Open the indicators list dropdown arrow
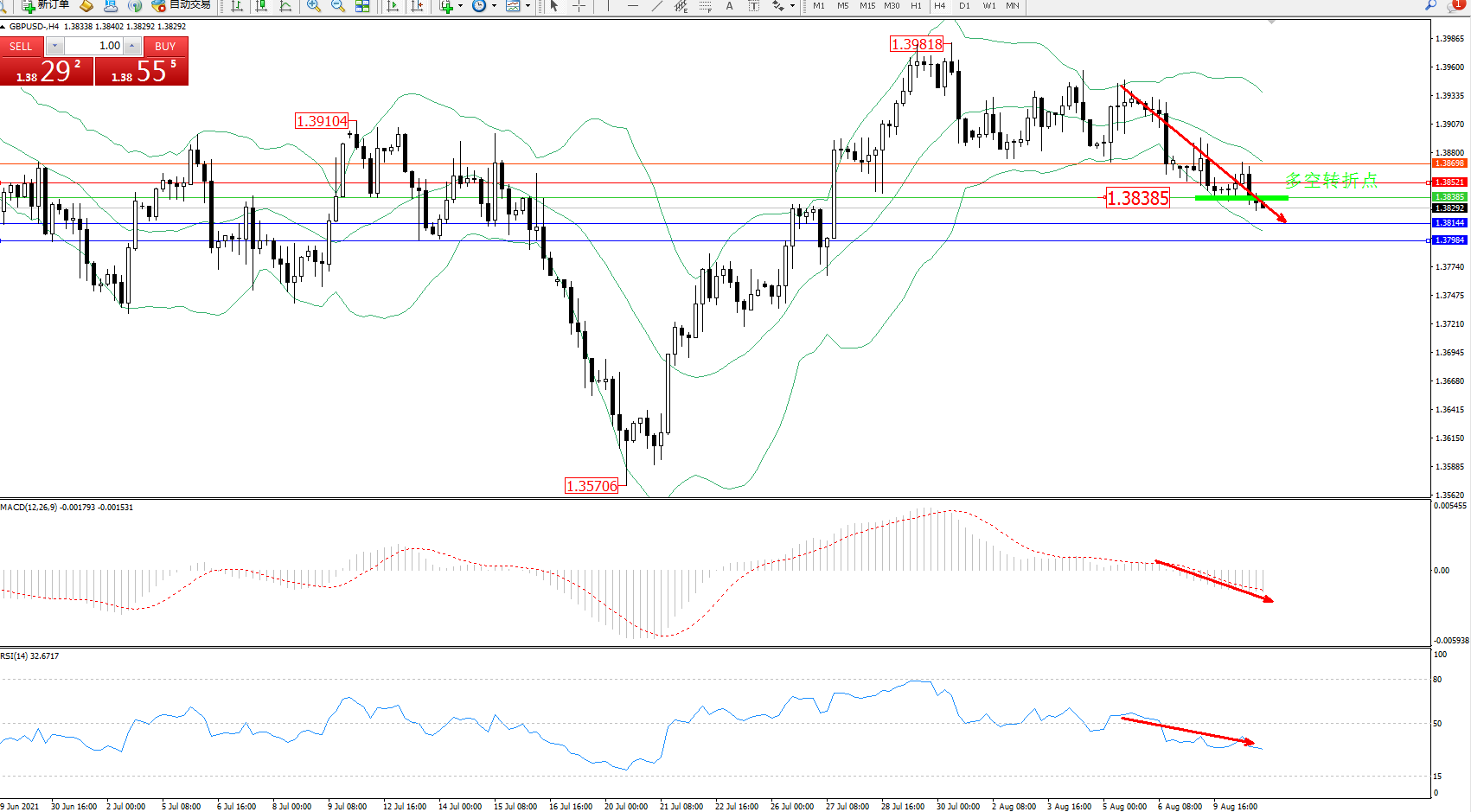This screenshot has height=812, width=1471. [x=460, y=6]
